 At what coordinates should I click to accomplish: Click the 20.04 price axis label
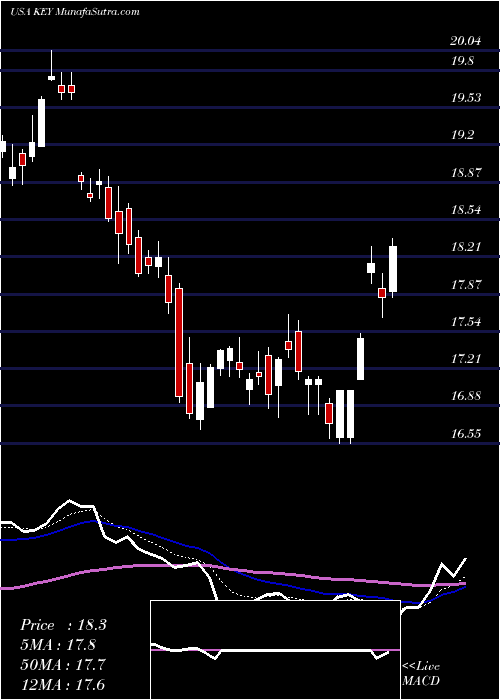coord(466,42)
